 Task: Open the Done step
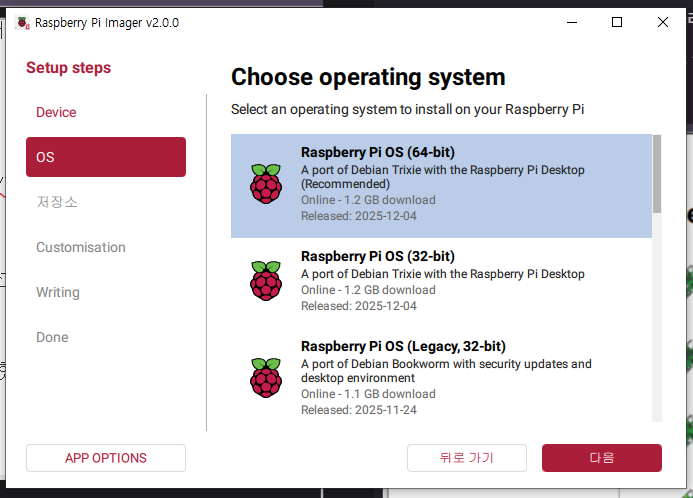52,337
